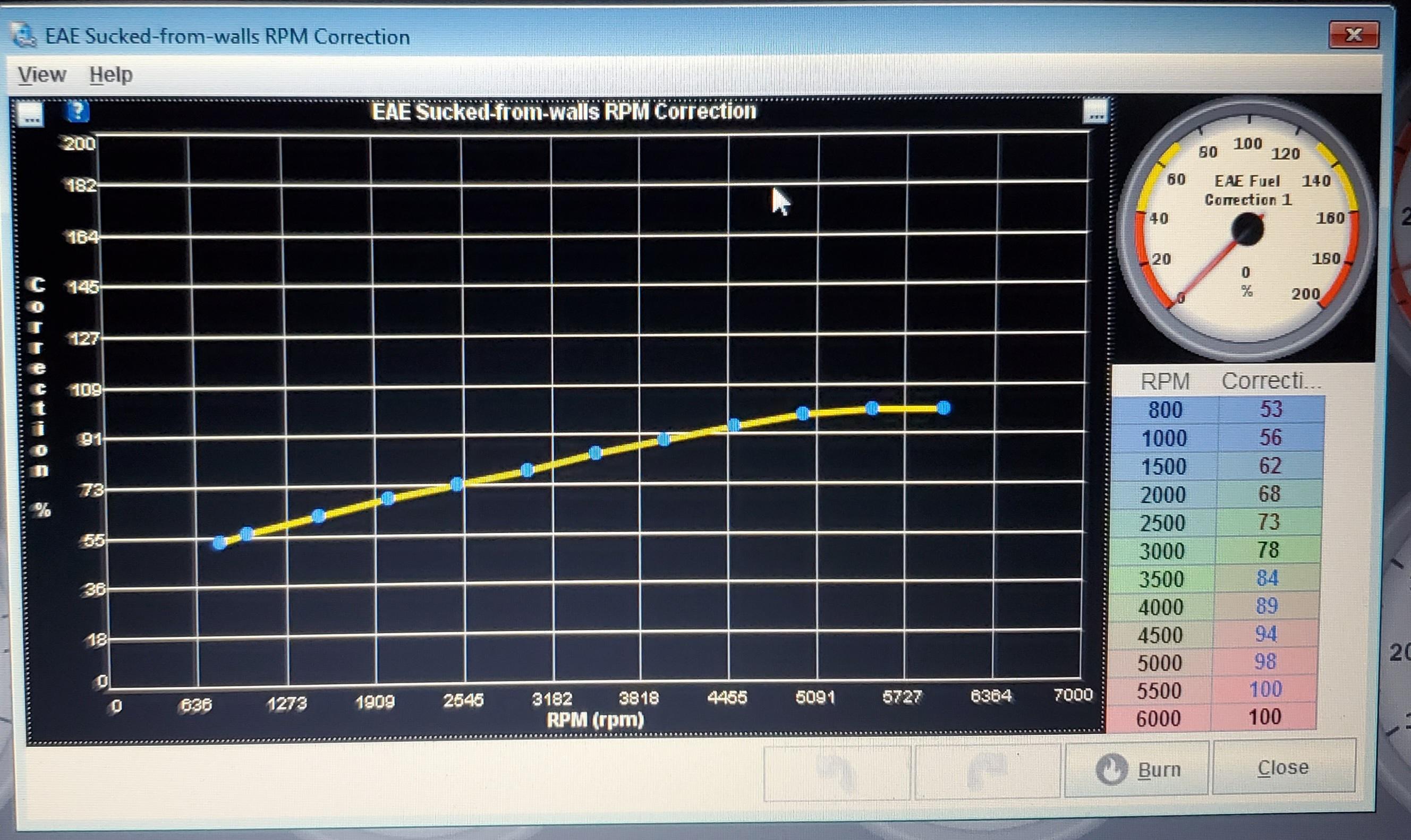Select the curve point at 3000 RPM

(527, 470)
